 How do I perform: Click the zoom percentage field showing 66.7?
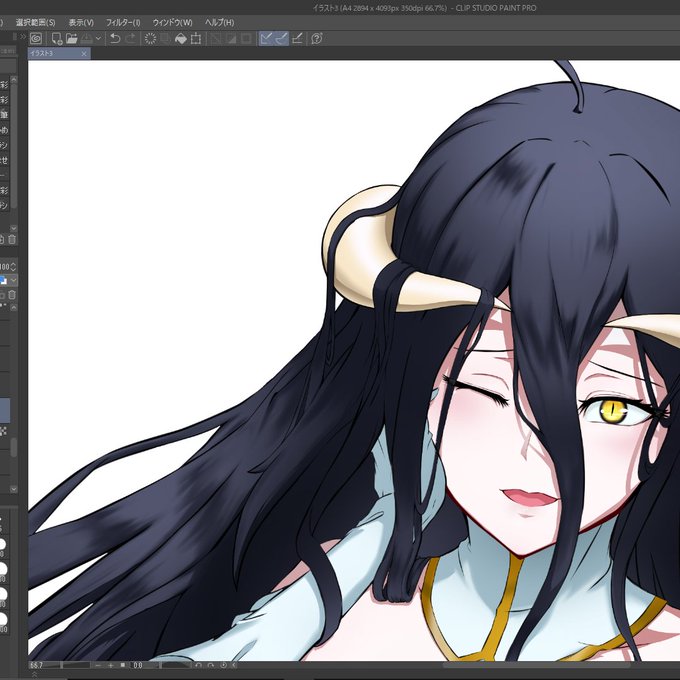pyautogui.click(x=37, y=665)
